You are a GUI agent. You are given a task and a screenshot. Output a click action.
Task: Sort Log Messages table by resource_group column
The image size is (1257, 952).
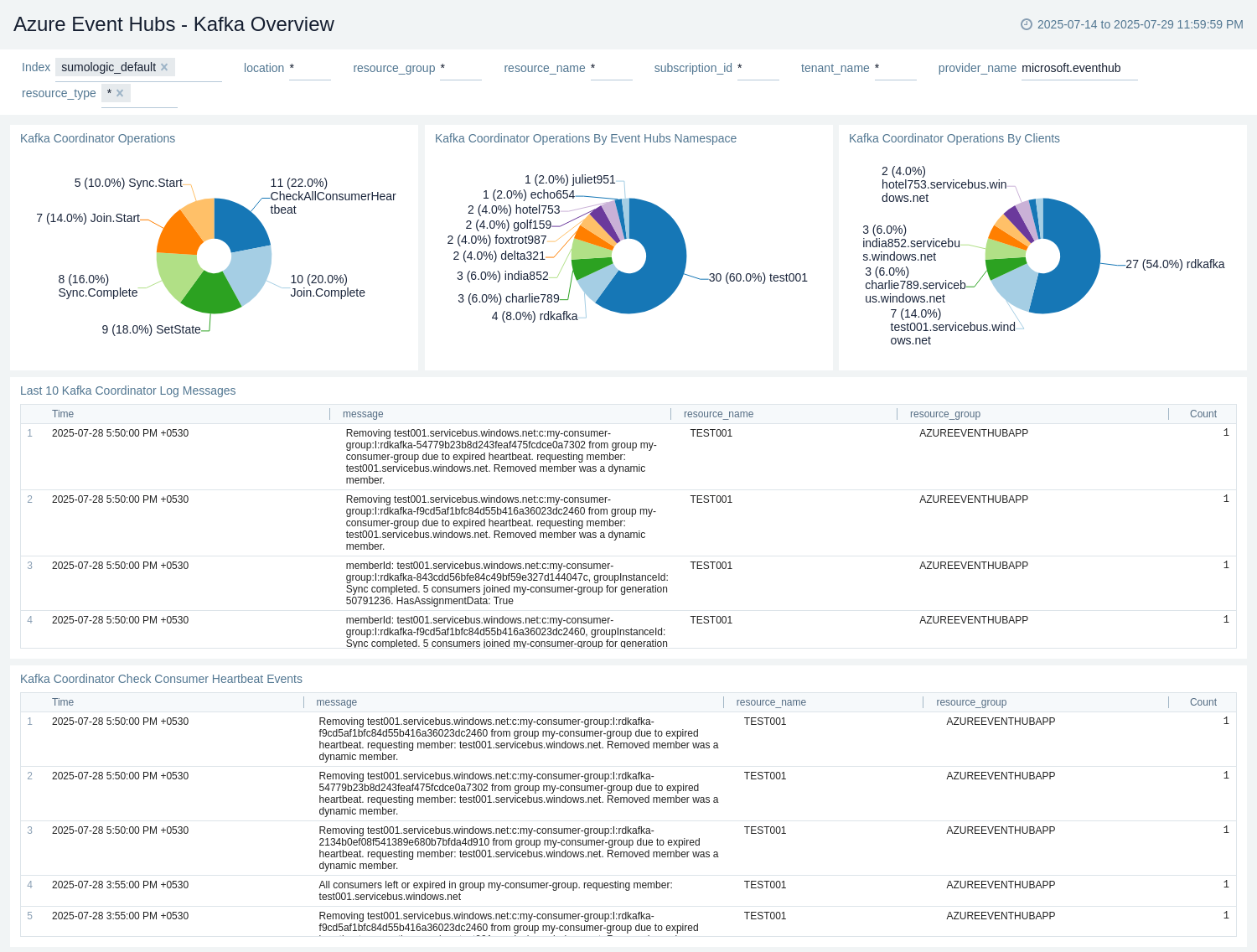[945, 414]
